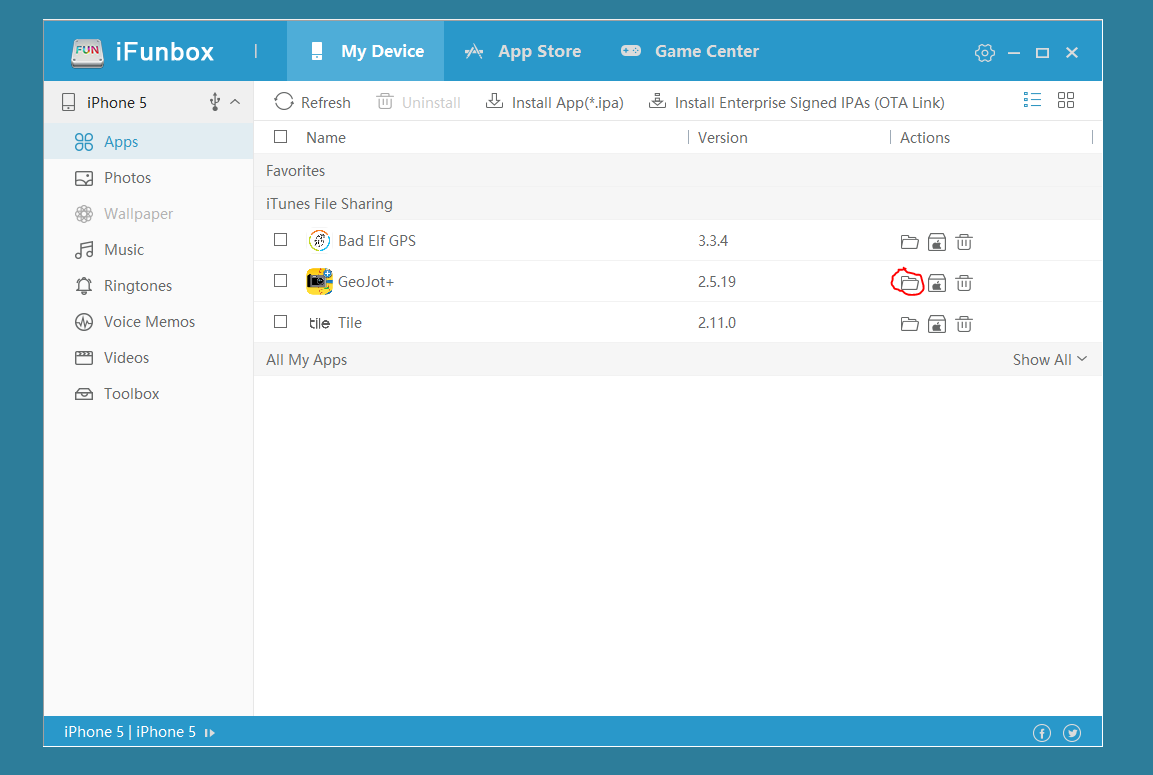The image size is (1153, 775).
Task: Install Enterprise Signed IPAs via OTA Link
Action: point(796,102)
